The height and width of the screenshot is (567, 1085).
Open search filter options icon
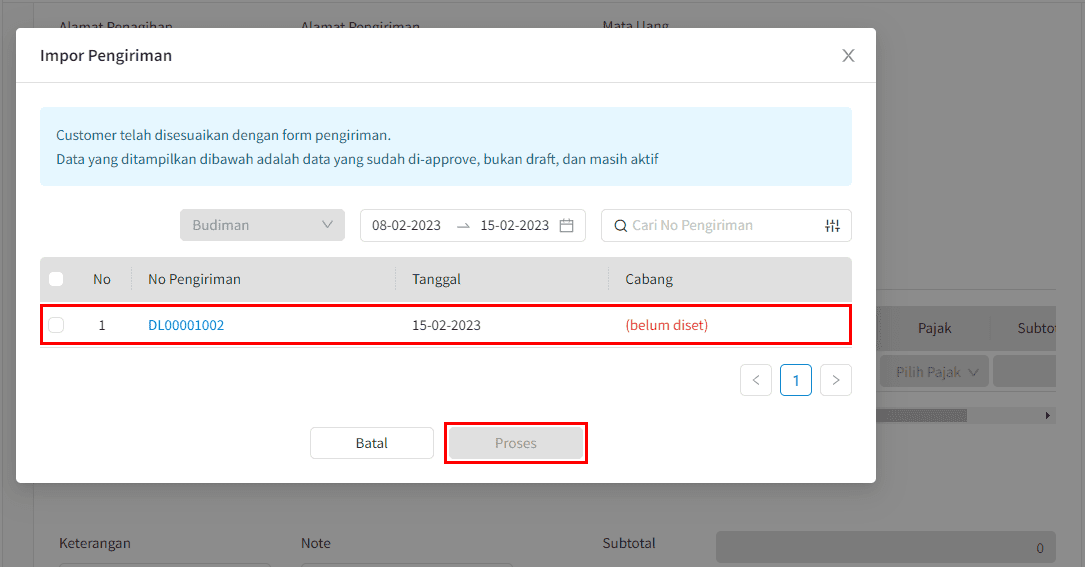click(832, 226)
